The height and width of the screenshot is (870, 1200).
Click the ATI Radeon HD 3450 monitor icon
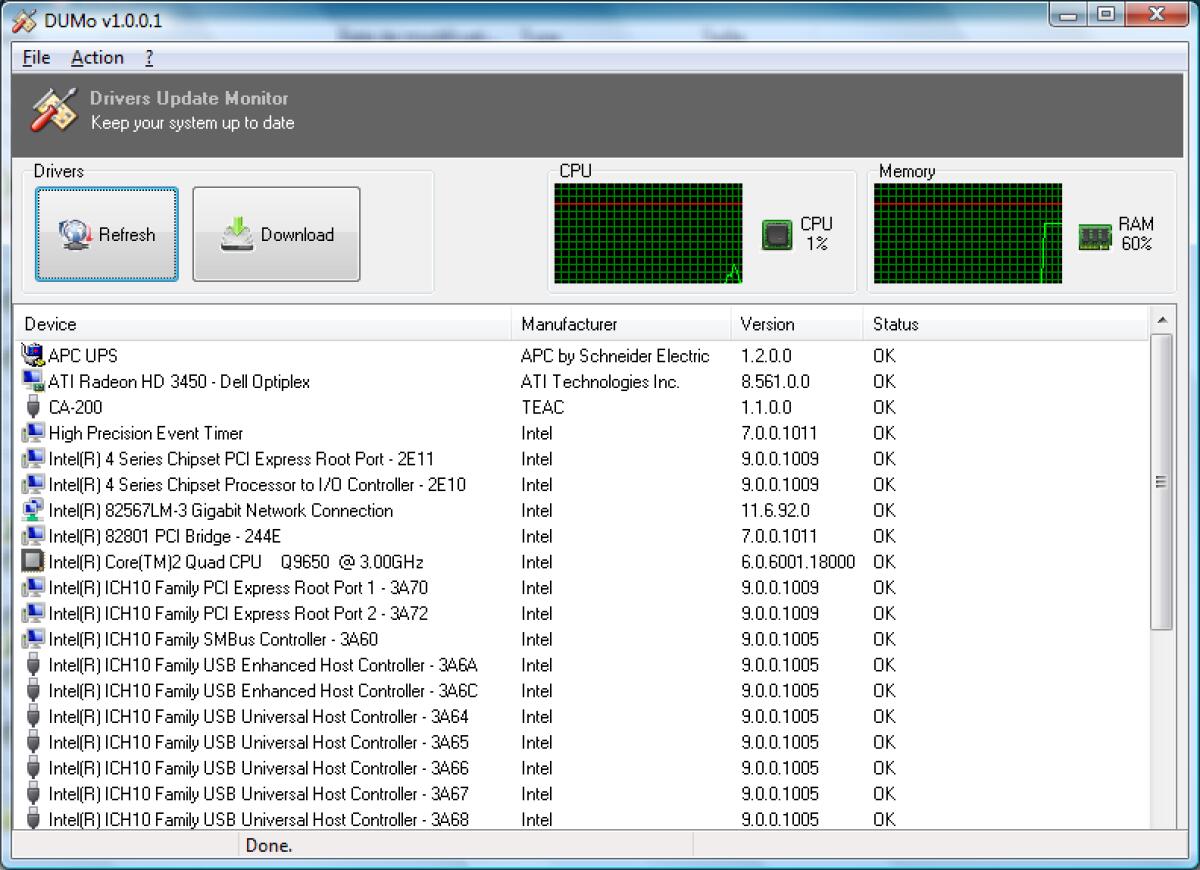30,381
